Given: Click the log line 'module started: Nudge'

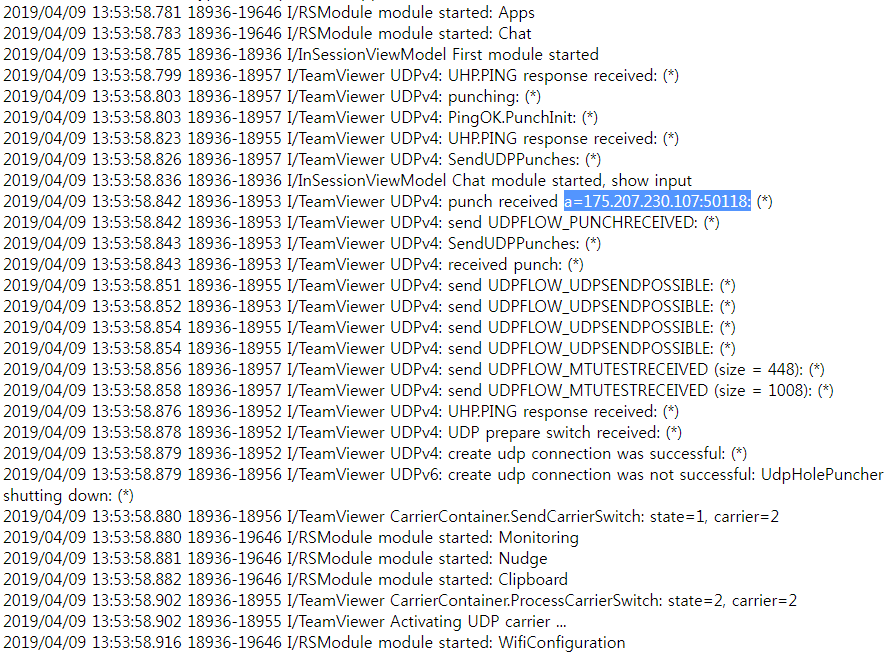Looking at the screenshot, I should pos(275,559).
